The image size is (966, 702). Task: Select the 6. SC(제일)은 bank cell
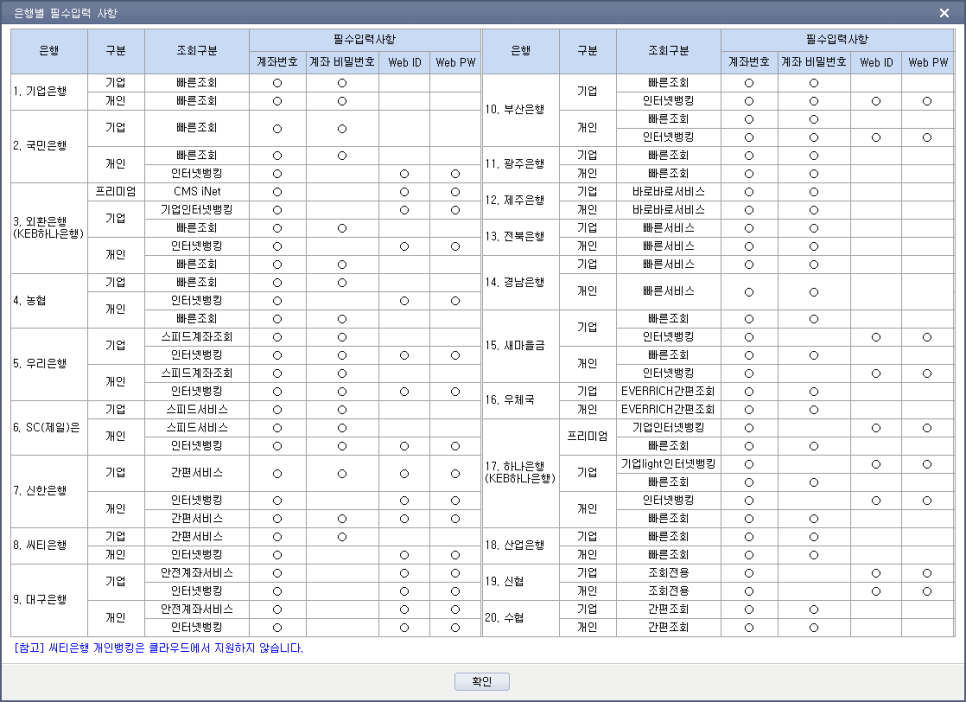tap(49, 428)
